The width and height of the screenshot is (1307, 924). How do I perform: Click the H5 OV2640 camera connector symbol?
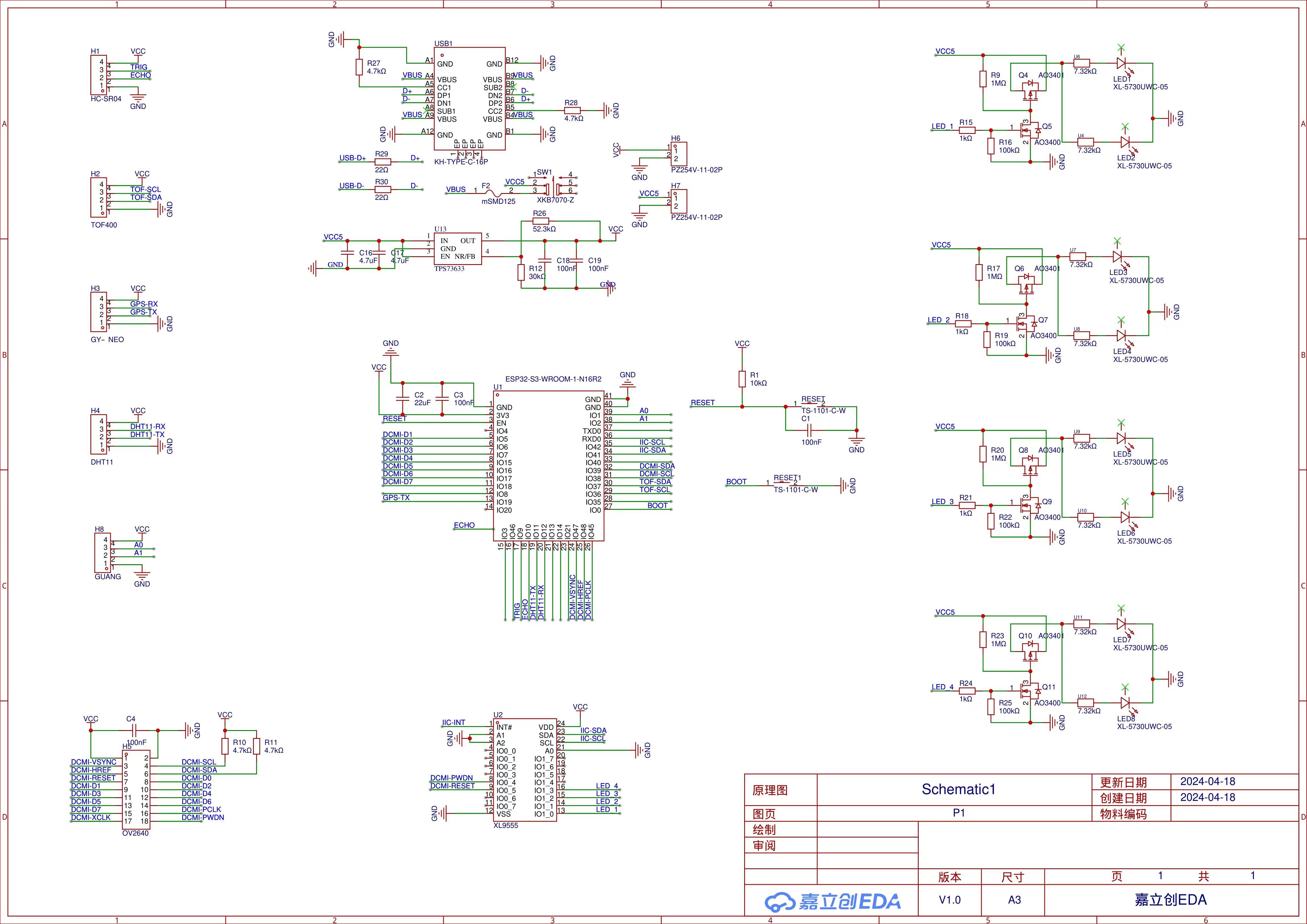(136, 790)
